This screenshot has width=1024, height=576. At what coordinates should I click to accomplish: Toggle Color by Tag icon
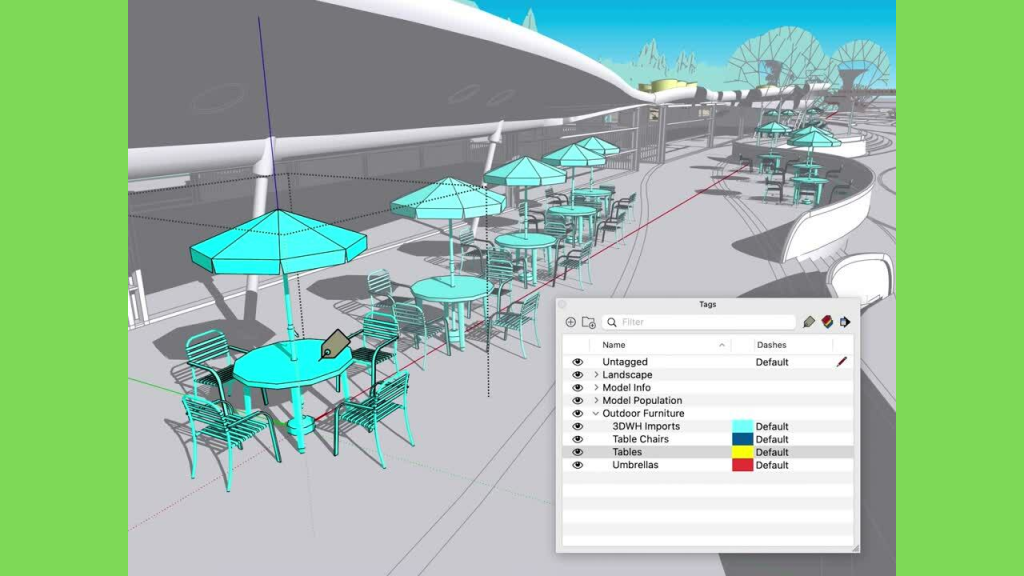[x=827, y=322]
